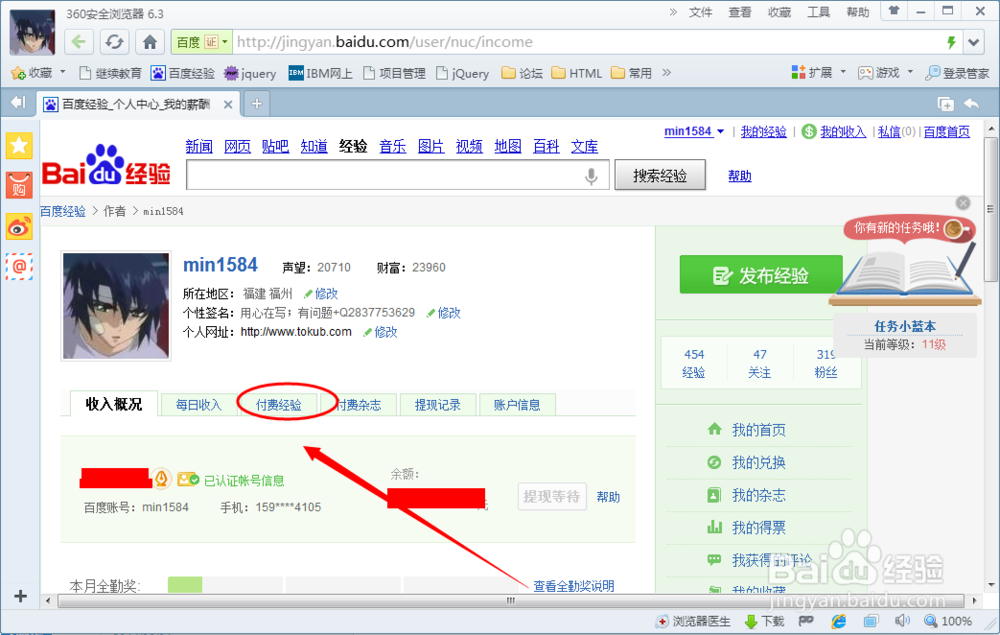The width and height of the screenshot is (1000, 635).
Task: Click the 知道 navigation link
Action: [314, 147]
